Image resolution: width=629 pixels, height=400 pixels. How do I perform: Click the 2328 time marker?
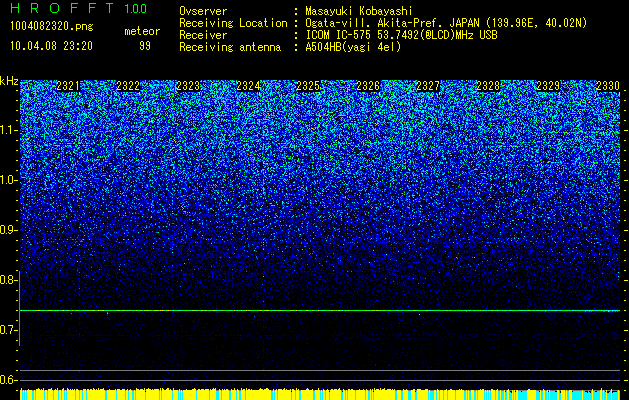488,86
